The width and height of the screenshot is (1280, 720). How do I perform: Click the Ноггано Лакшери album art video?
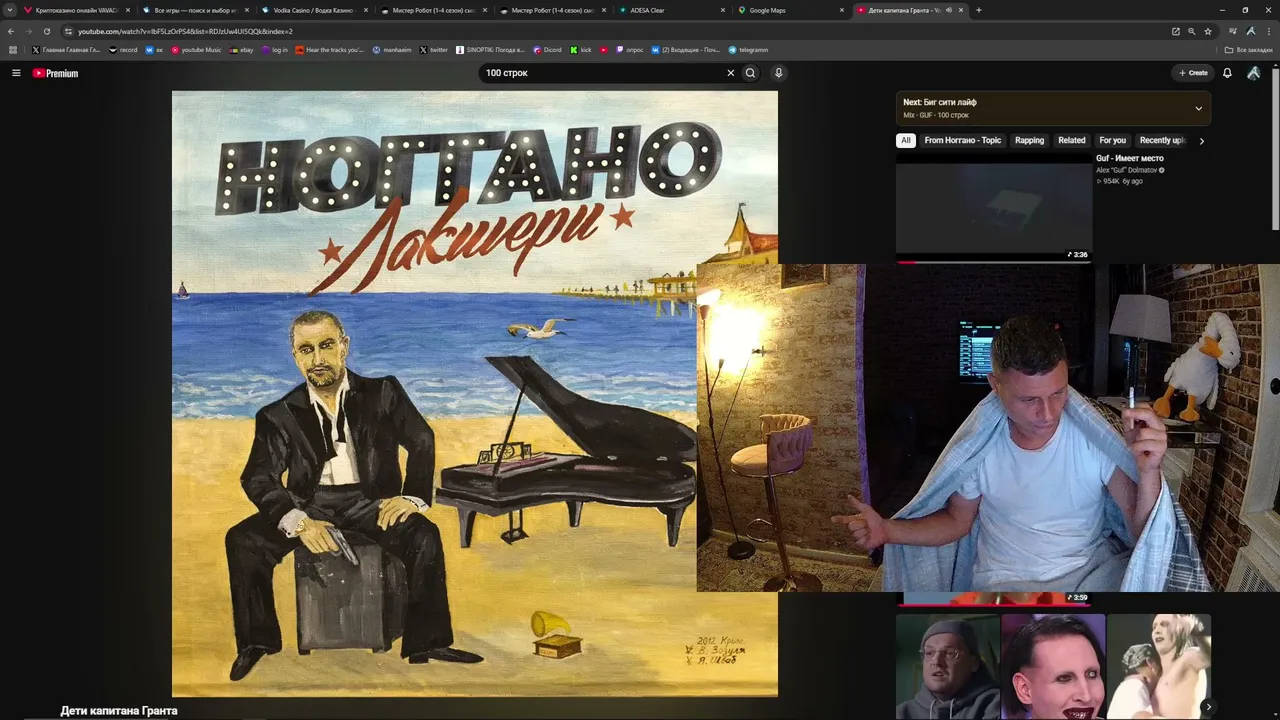[x=475, y=394]
